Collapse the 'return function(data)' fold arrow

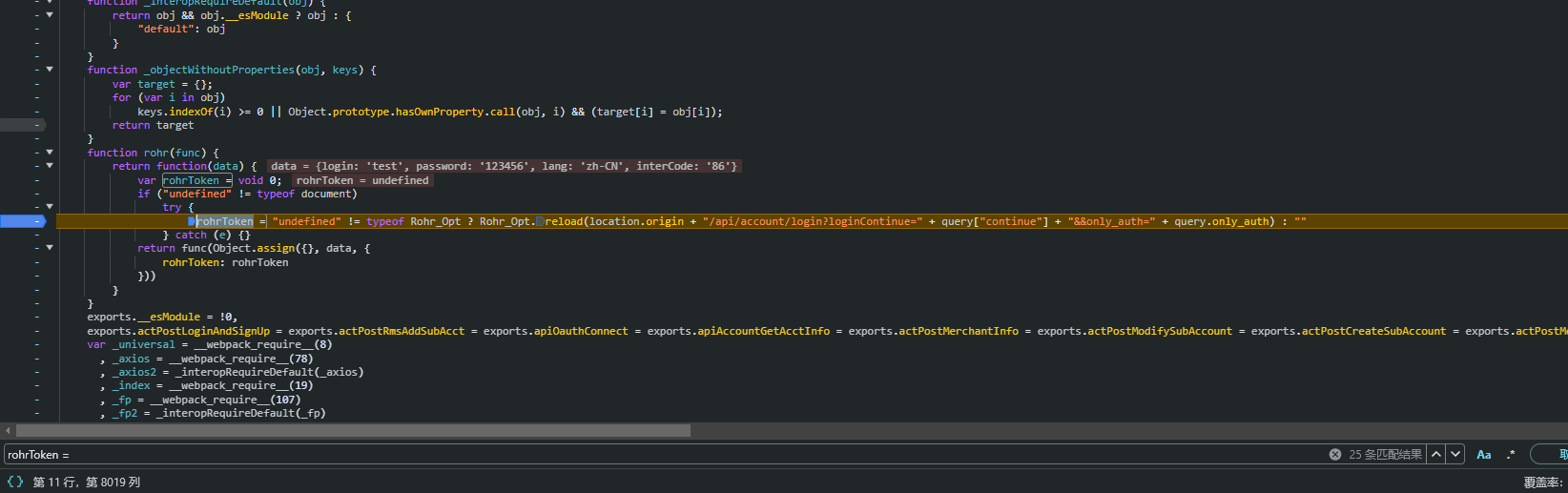tap(50, 166)
